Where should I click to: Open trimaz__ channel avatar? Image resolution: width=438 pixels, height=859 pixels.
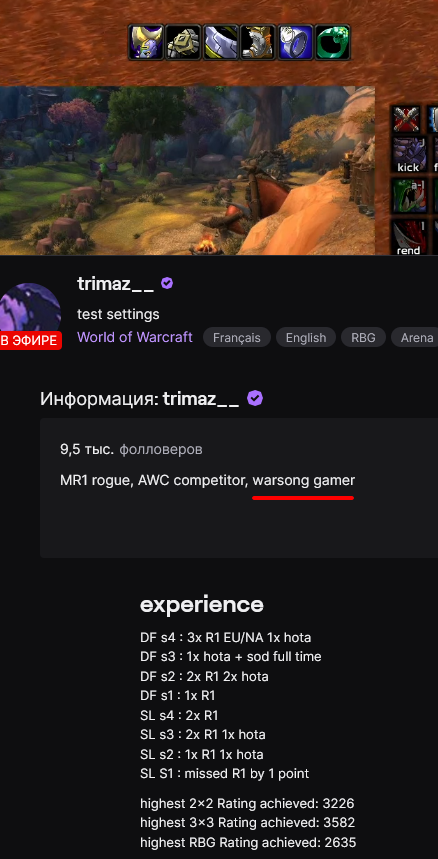click(x=30, y=310)
